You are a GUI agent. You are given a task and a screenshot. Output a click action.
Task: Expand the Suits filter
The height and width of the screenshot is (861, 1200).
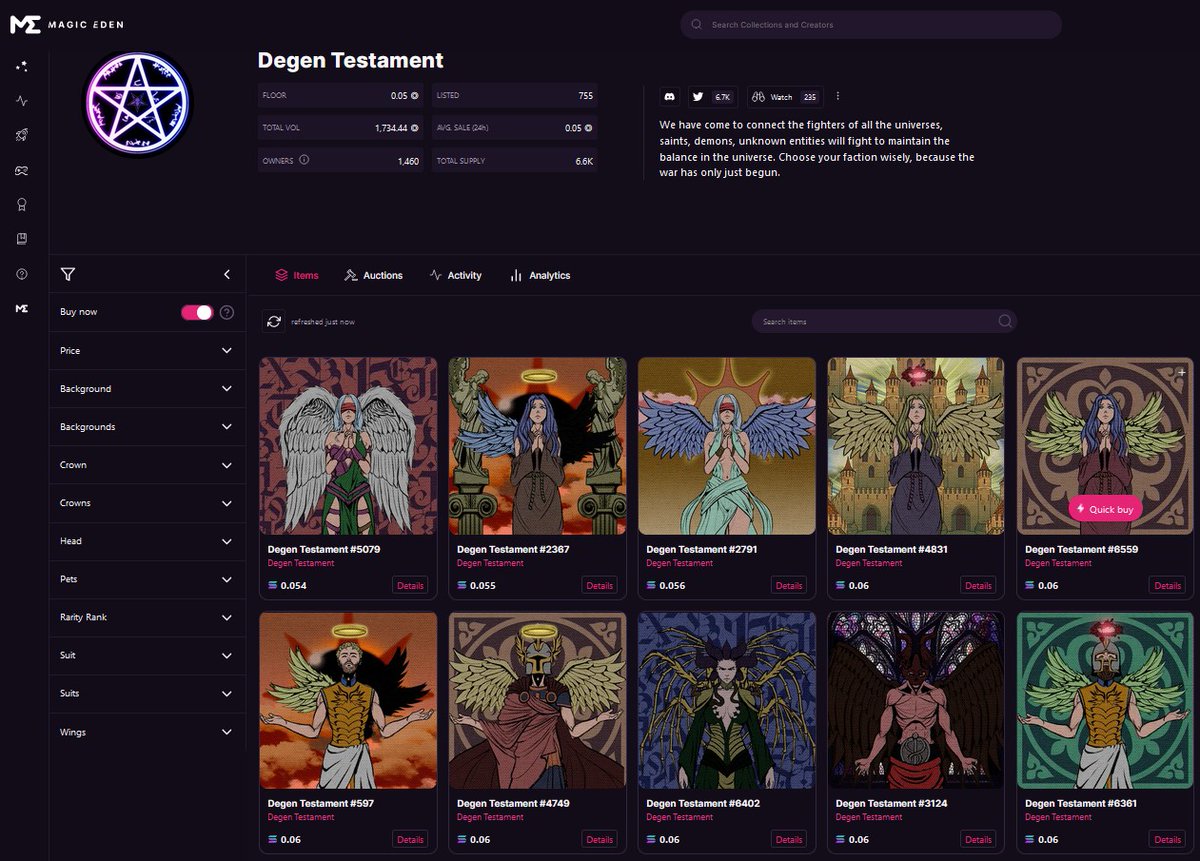[146, 693]
